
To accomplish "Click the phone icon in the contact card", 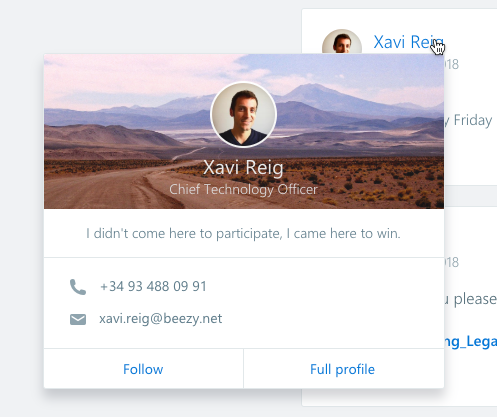I will (78, 287).
